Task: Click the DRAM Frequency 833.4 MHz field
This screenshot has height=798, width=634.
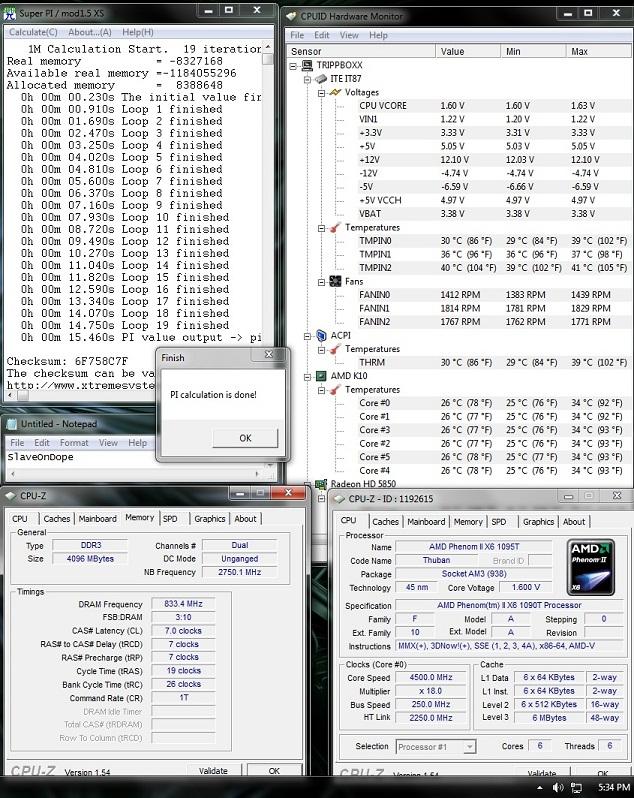Action: click(183, 604)
